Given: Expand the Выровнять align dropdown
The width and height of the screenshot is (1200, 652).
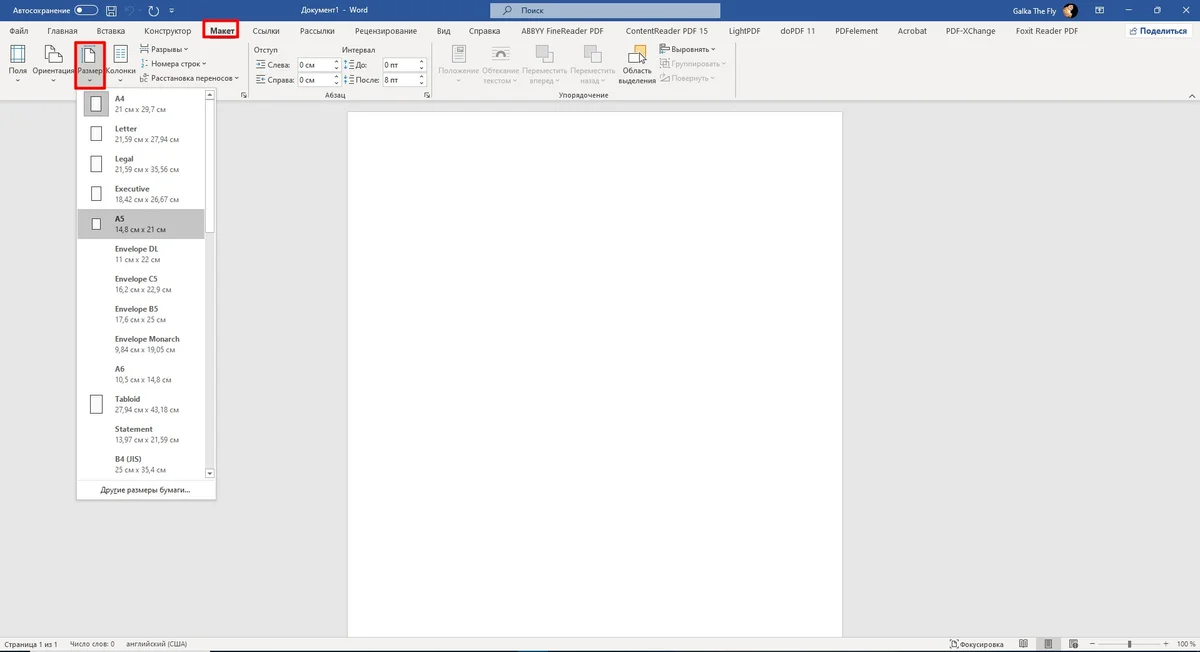Looking at the screenshot, I should [x=688, y=49].
